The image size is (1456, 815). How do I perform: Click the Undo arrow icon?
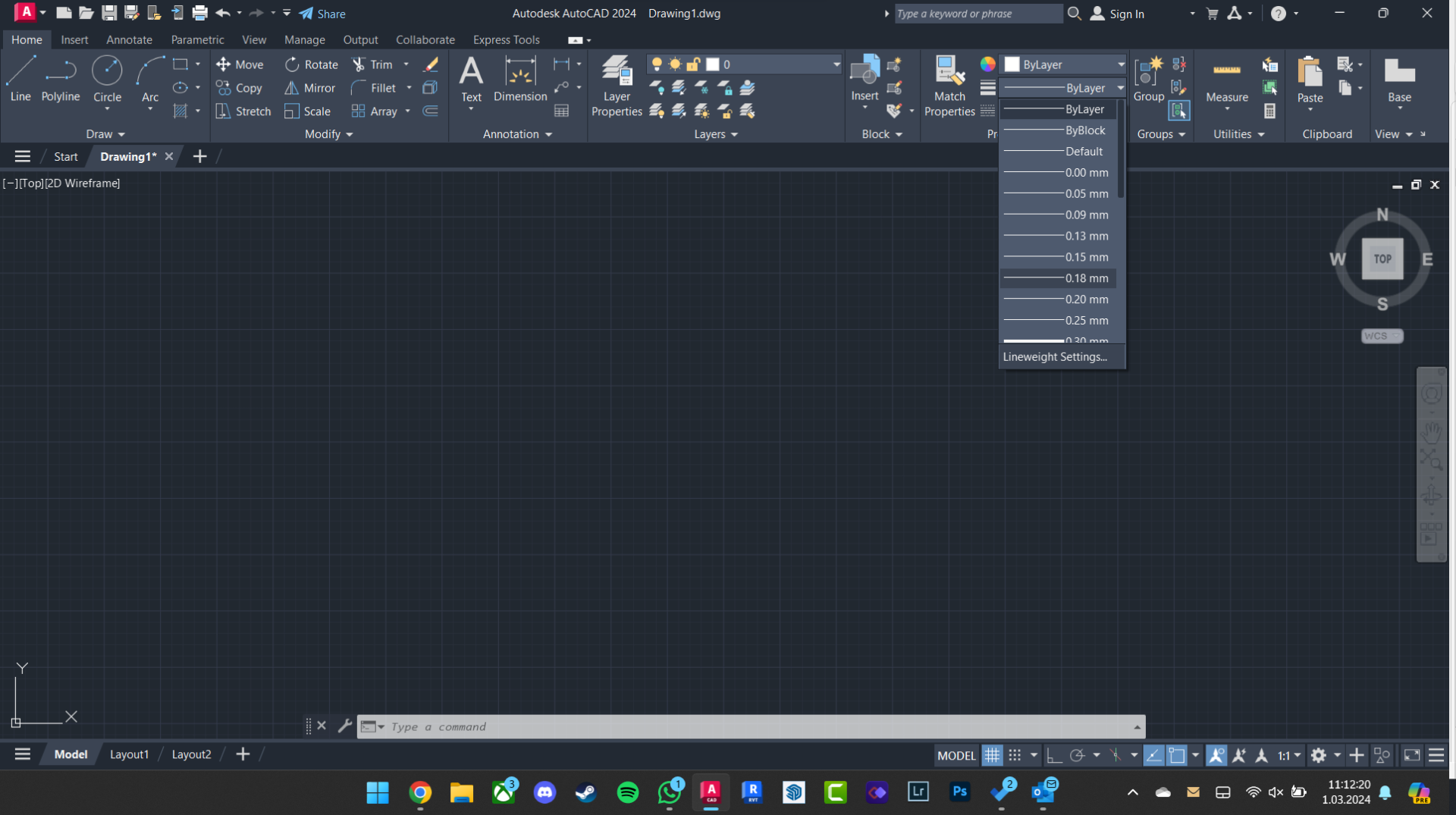(x=222, y=13)
